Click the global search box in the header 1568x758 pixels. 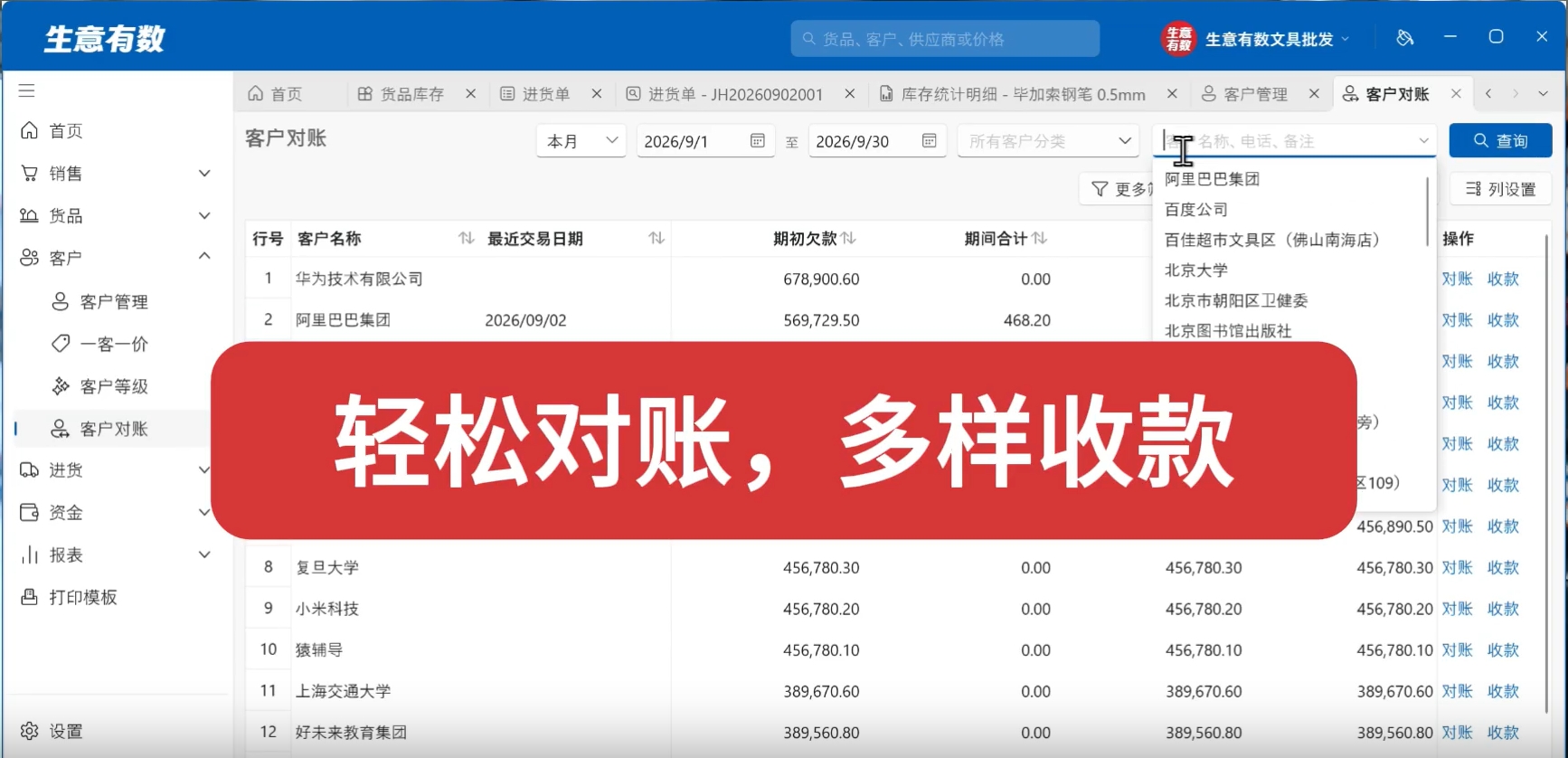point(945,39)
